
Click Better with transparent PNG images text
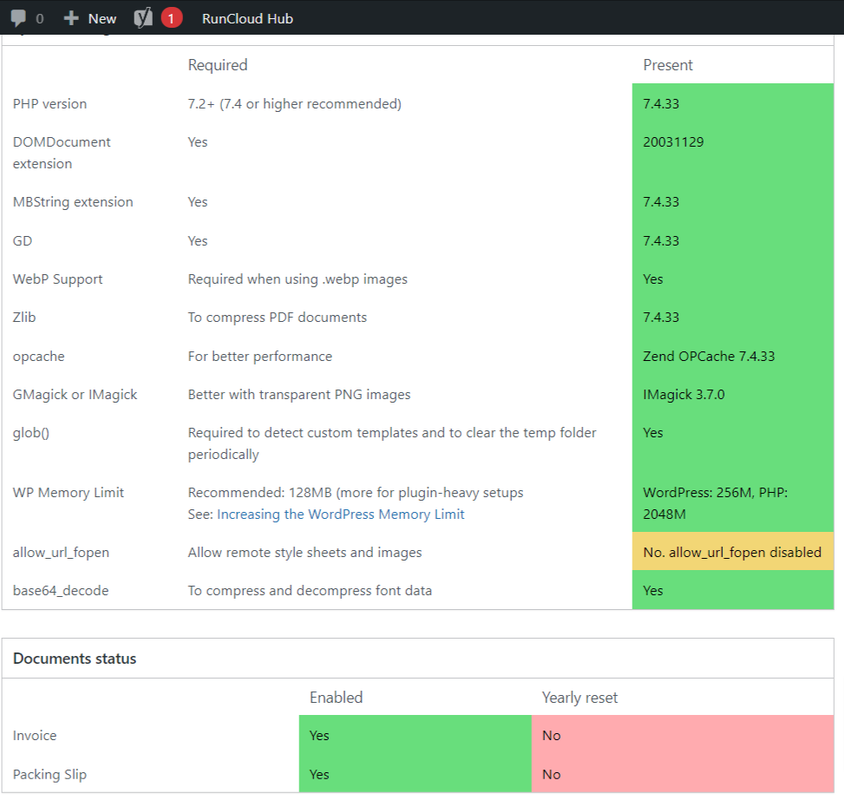[299, 395]
